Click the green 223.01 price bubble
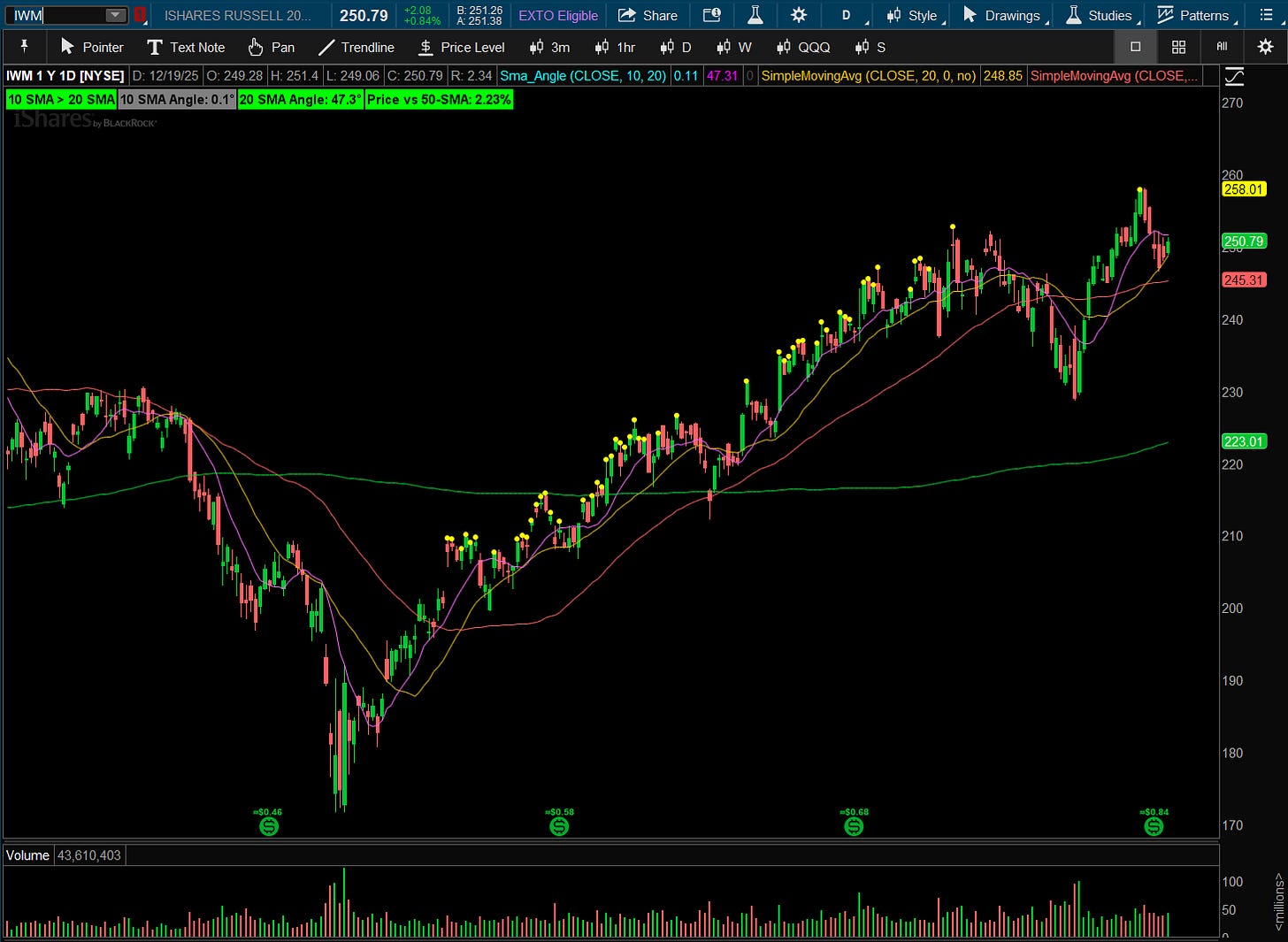 click(1244, 441)
